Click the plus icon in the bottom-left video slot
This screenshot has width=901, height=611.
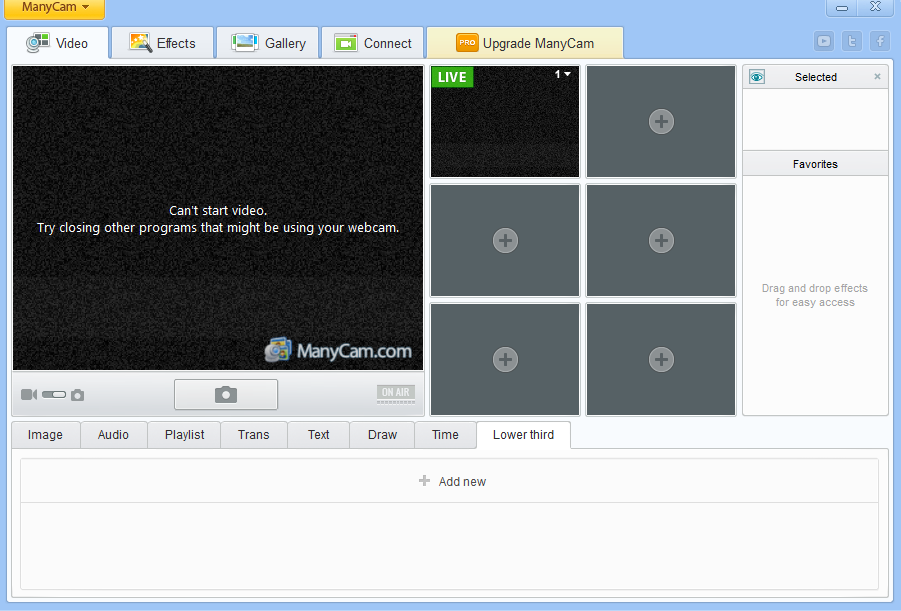click(505, 359)
